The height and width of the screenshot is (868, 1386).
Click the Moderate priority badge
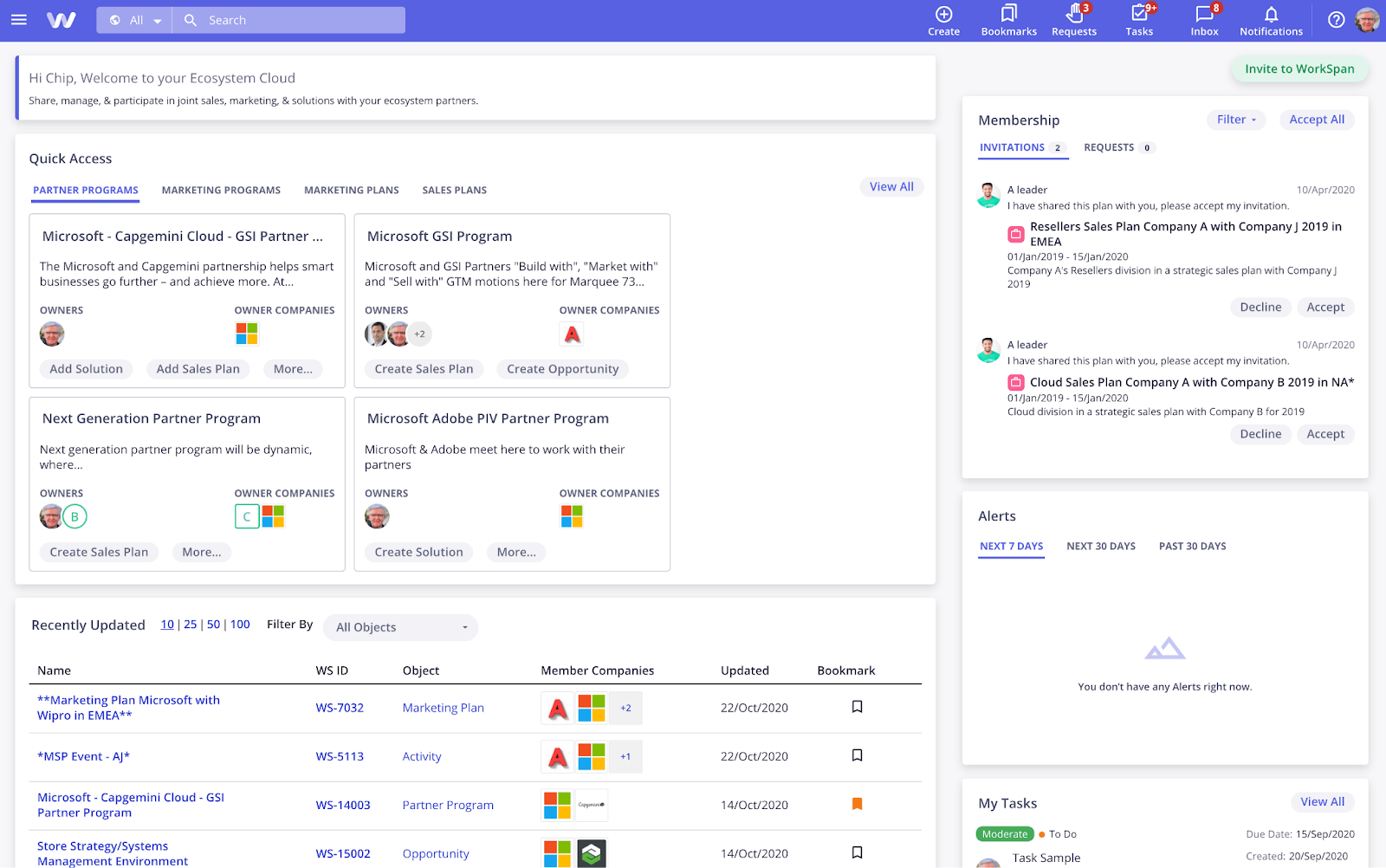tap(1005, 834)
